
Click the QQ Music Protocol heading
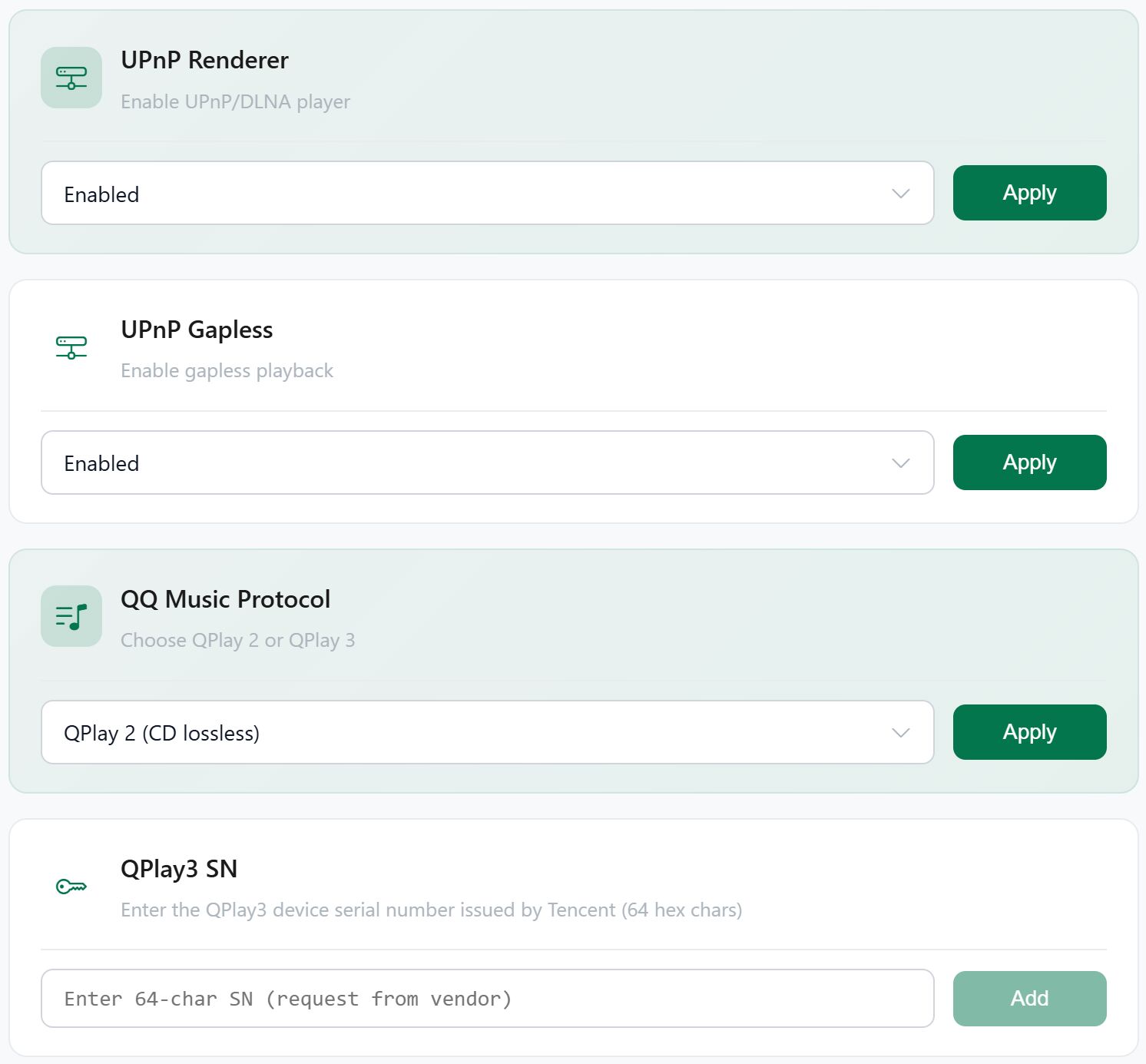click(225, 599)
